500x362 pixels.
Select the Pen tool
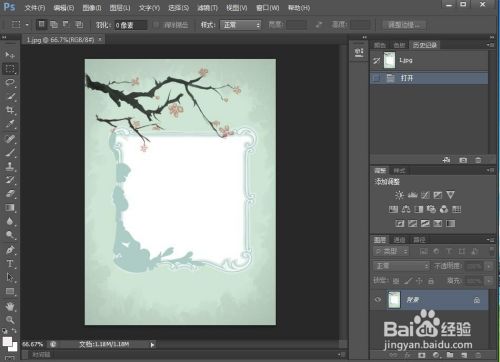coord(10,249)
